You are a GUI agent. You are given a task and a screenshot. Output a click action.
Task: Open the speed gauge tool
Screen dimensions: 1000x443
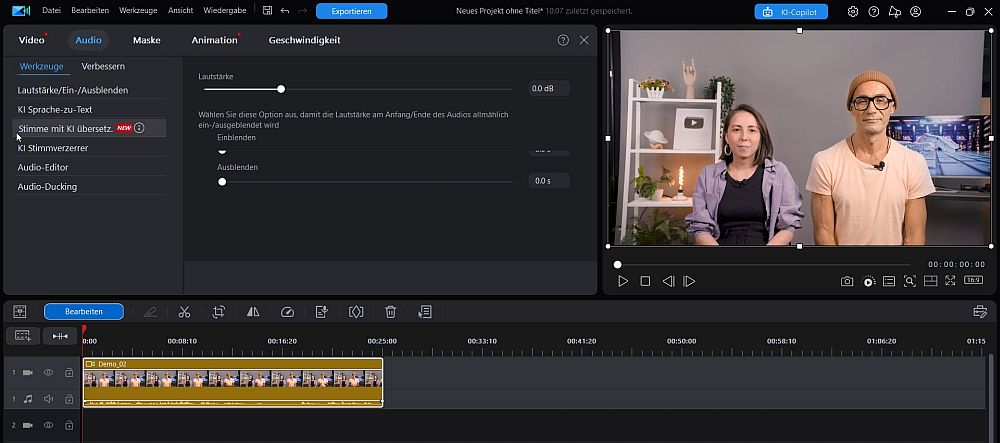(288, 312)
